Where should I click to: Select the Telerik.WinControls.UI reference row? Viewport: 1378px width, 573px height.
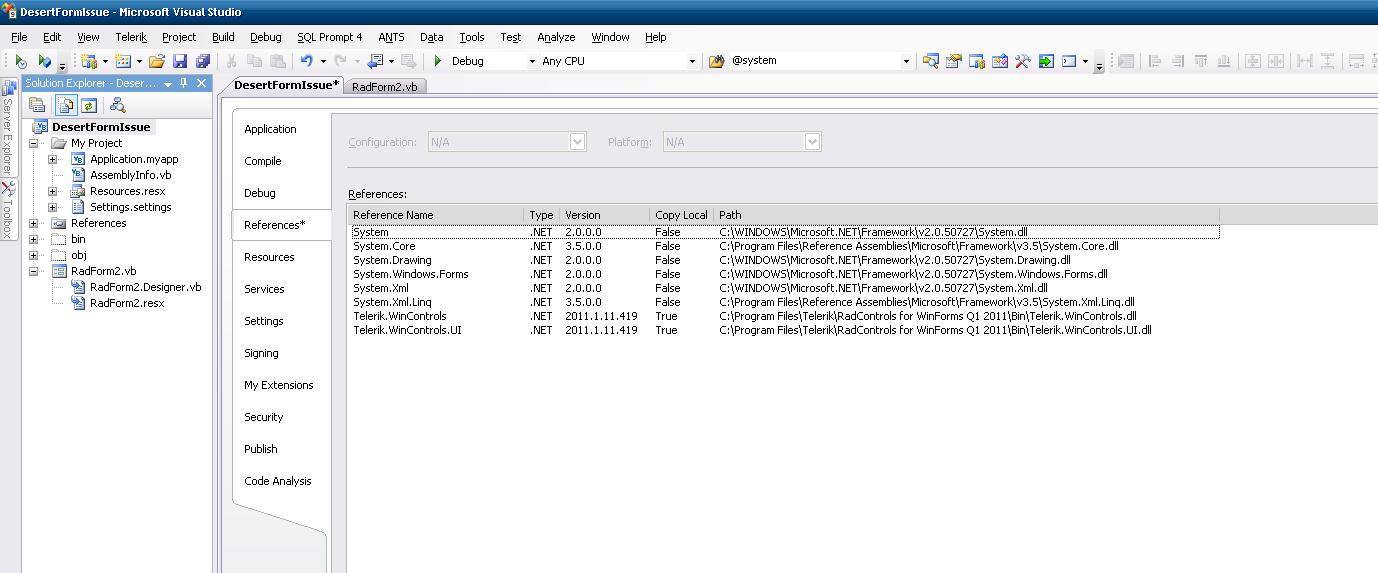784,330
